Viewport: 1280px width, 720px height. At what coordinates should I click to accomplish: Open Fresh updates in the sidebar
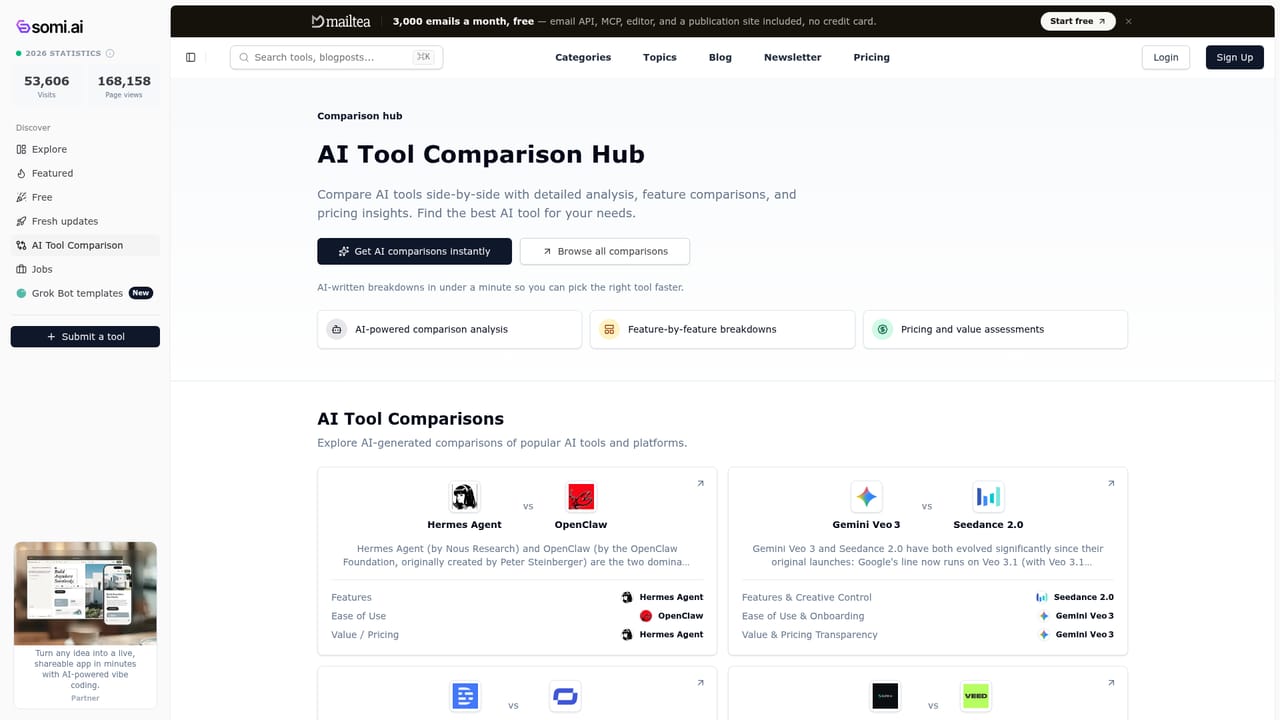click(x=85, y=221)
